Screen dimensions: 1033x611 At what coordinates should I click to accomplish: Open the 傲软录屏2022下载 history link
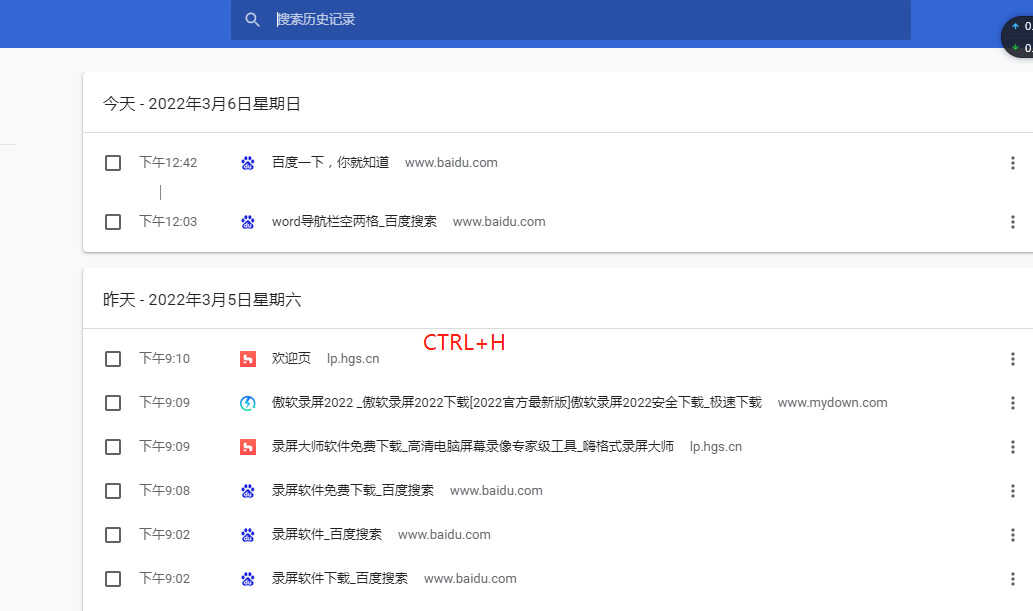point(516,403)
